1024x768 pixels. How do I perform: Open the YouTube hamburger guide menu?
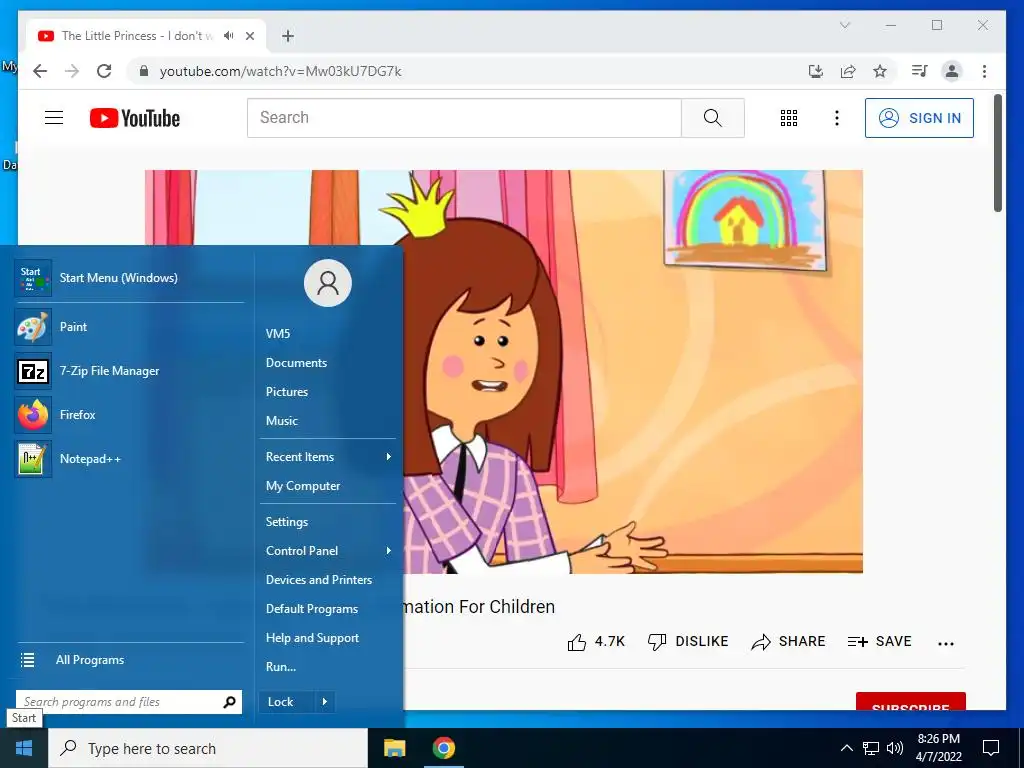(x=54, y=118)
